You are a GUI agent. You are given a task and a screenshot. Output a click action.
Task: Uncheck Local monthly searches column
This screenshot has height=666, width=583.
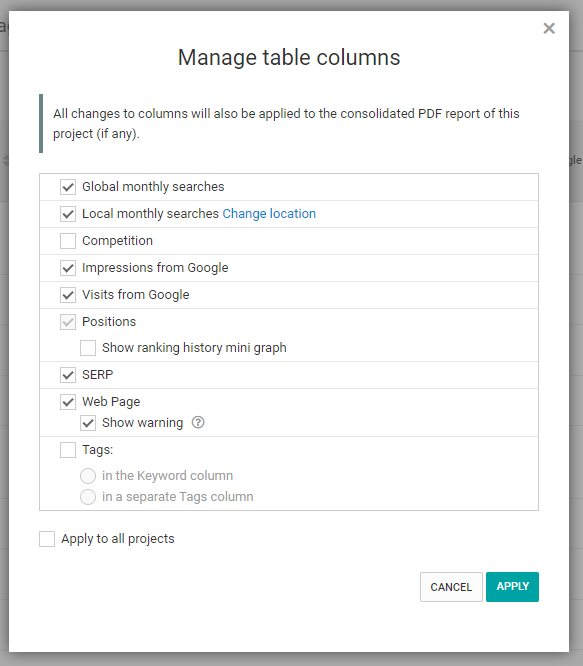(68, 214)
